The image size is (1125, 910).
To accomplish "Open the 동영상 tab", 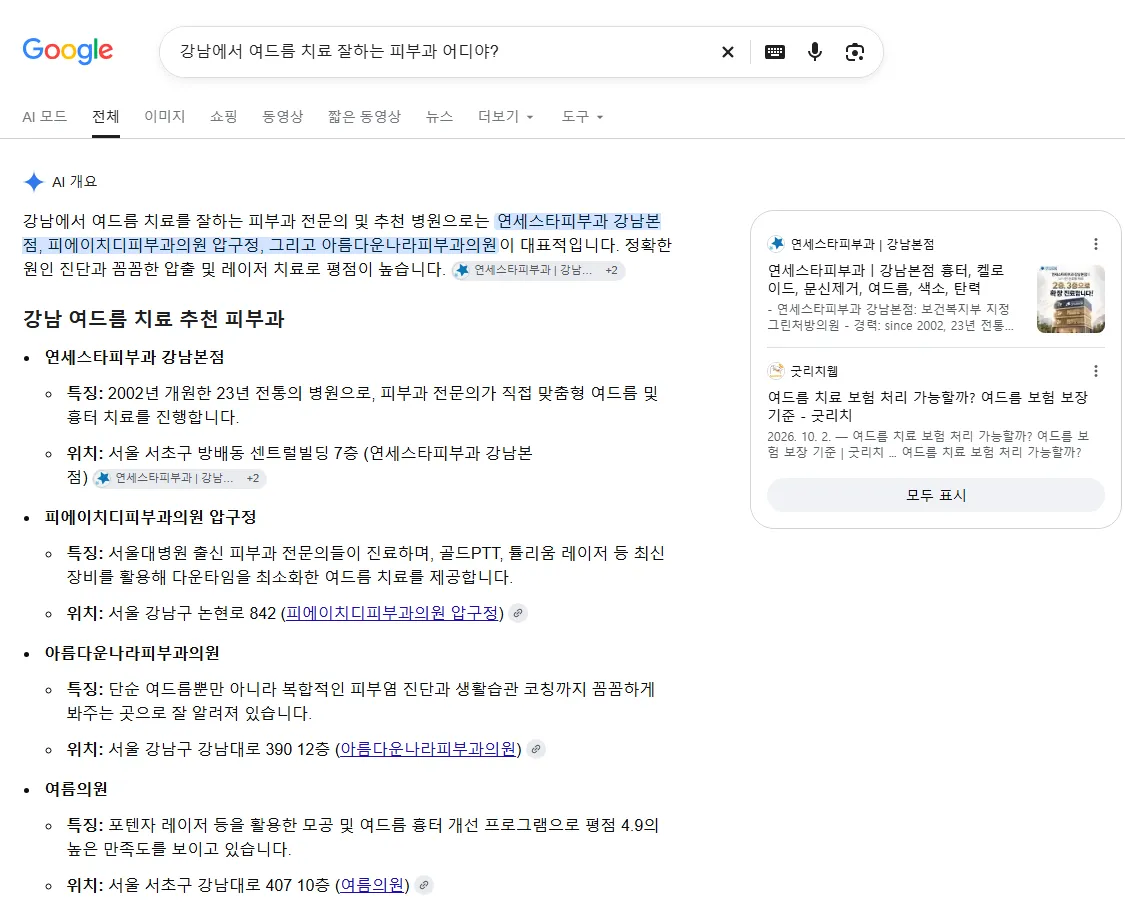I will point(283,116).
